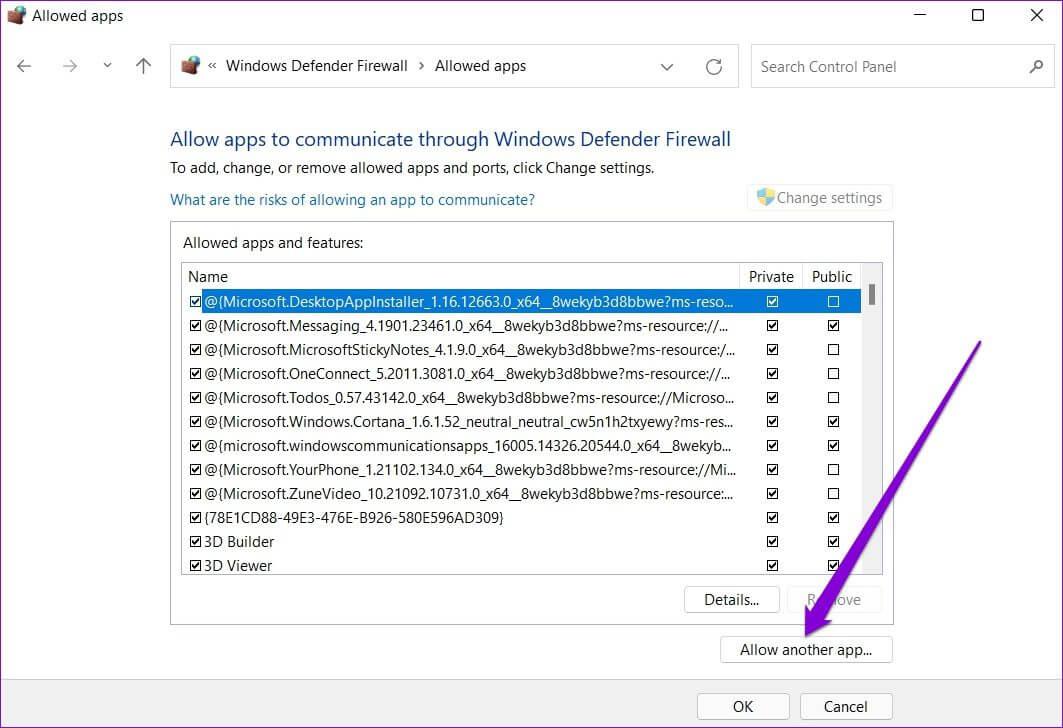Disable Public for Microsoft.Windows.Cortana
This screenshot has width=1063, height=728.
pos(833,422)
